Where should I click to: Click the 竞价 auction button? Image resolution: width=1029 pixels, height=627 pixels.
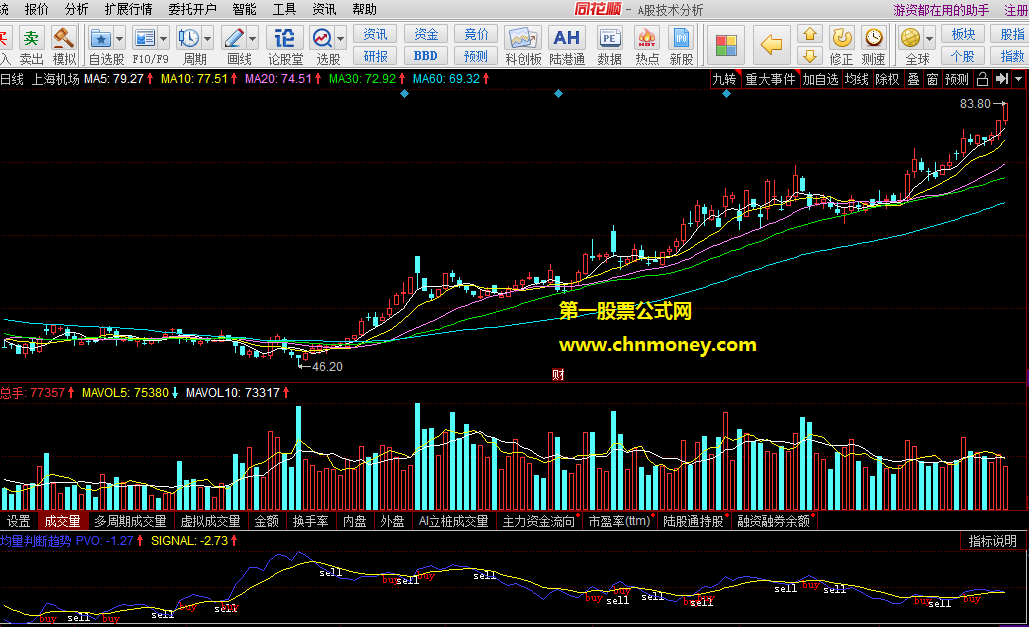click(x=476, y=34)
